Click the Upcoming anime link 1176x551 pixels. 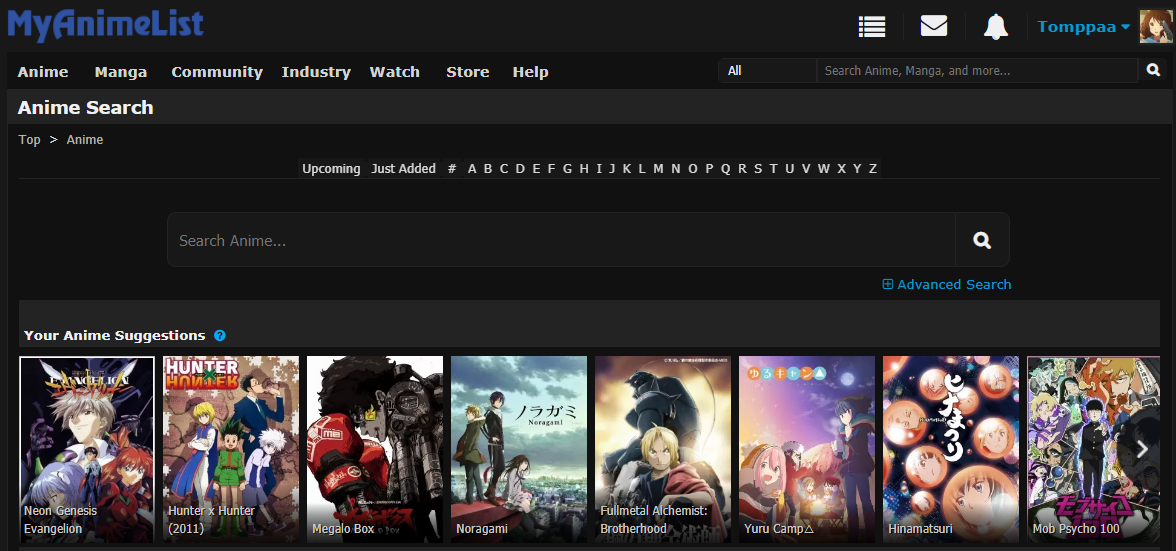(331, 169)
